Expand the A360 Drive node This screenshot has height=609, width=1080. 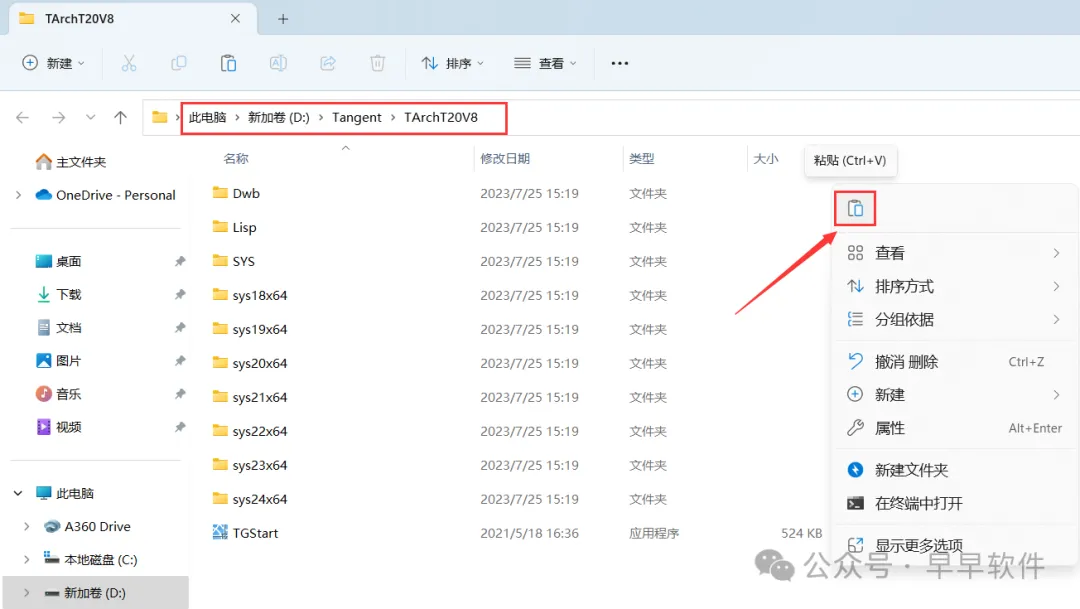pos(27,526)
